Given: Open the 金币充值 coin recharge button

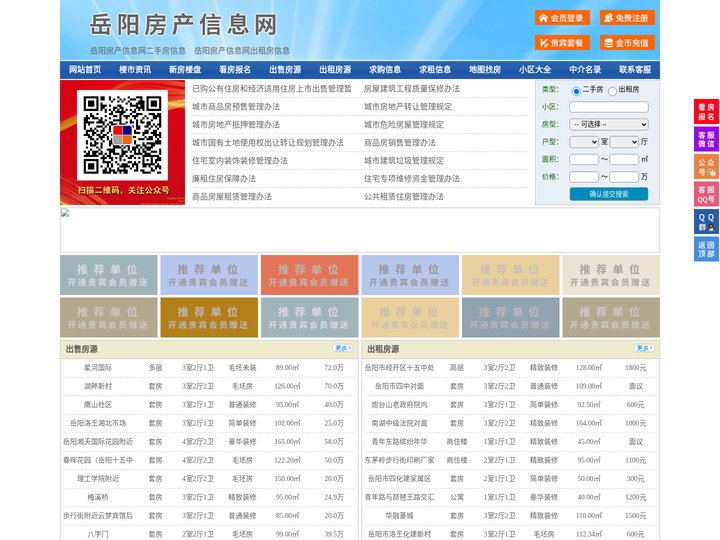Looking at the screenshot, I should (627, 43).
